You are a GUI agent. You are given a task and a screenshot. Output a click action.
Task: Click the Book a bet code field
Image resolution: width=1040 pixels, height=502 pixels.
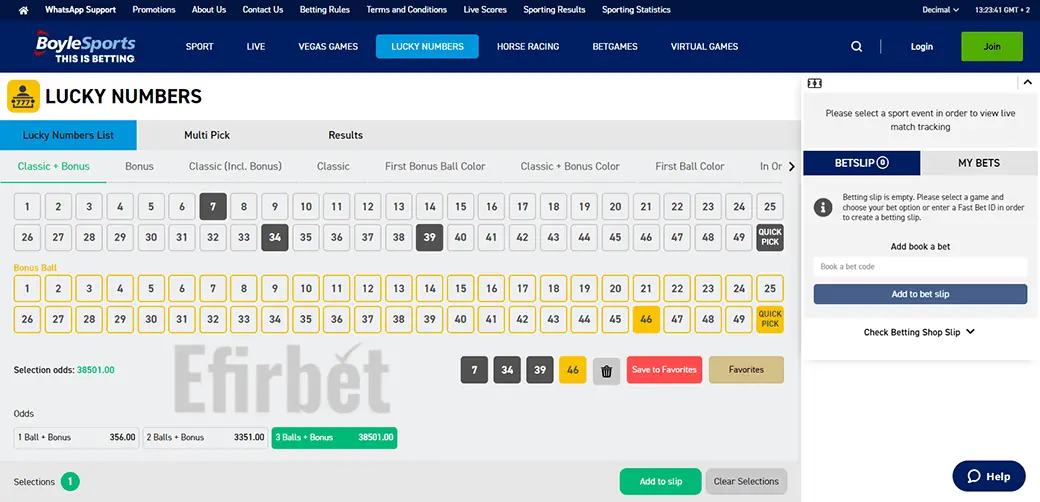[921, 267]
